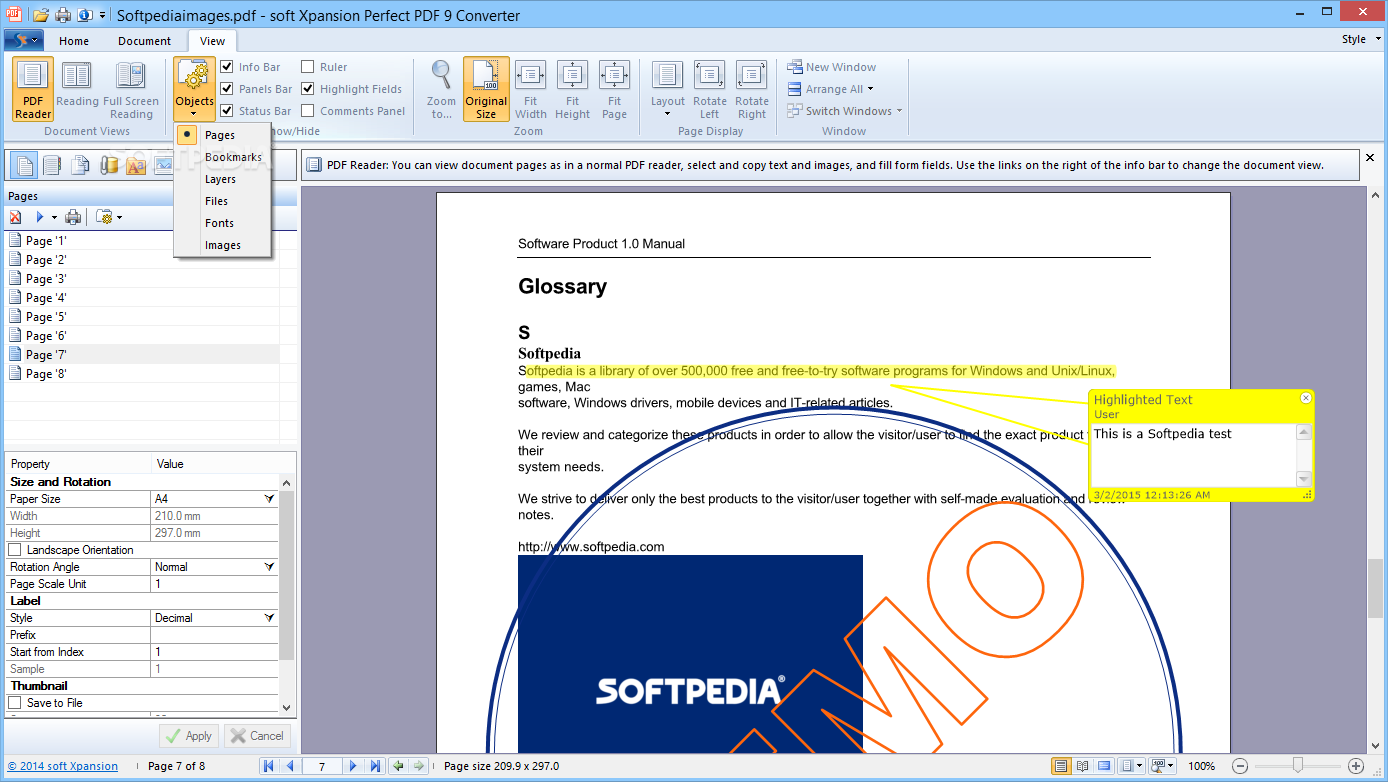The image size is (1388, 782).
Task: Open the label Style dropdown
Action: coord(269,618)
